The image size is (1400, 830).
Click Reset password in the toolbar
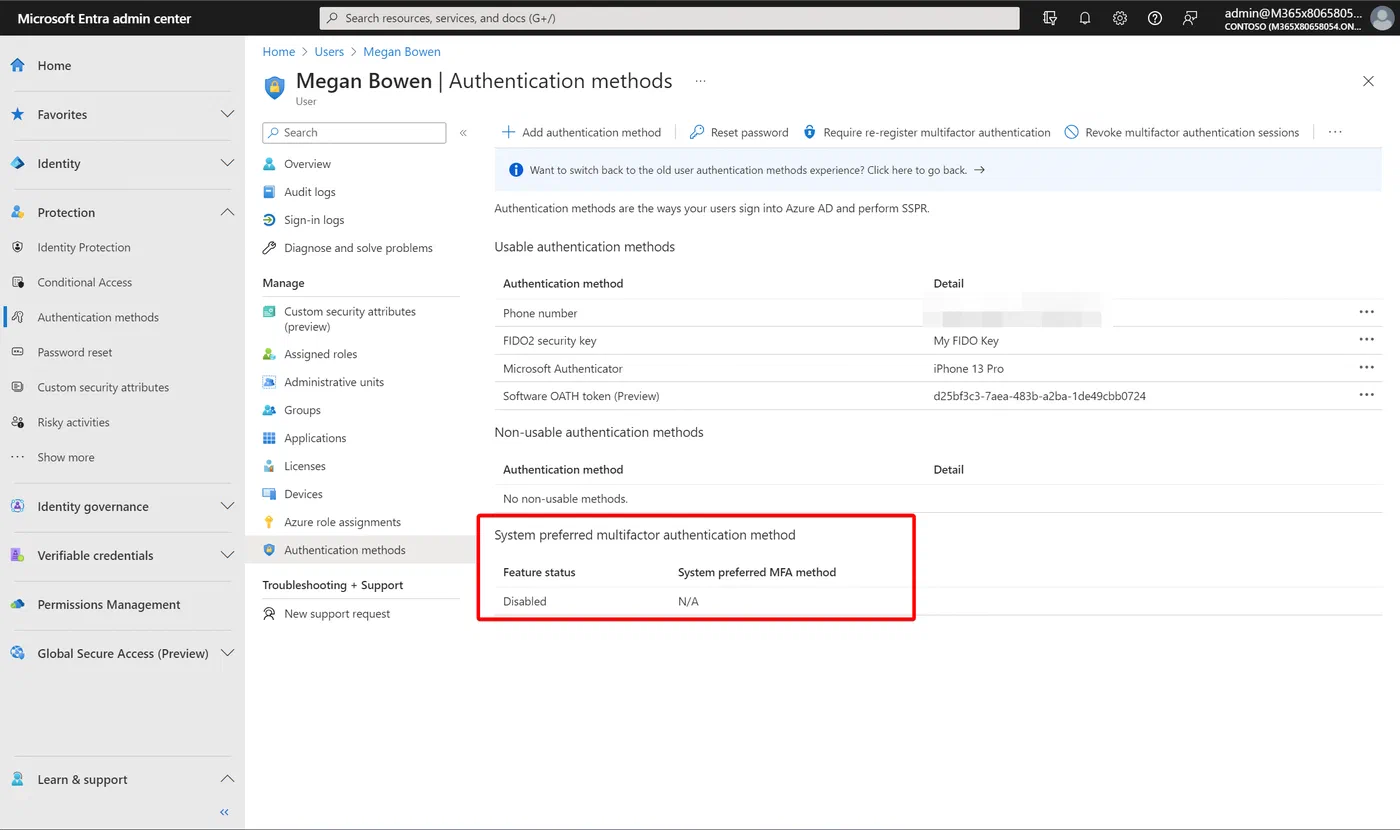pos(739,132)
